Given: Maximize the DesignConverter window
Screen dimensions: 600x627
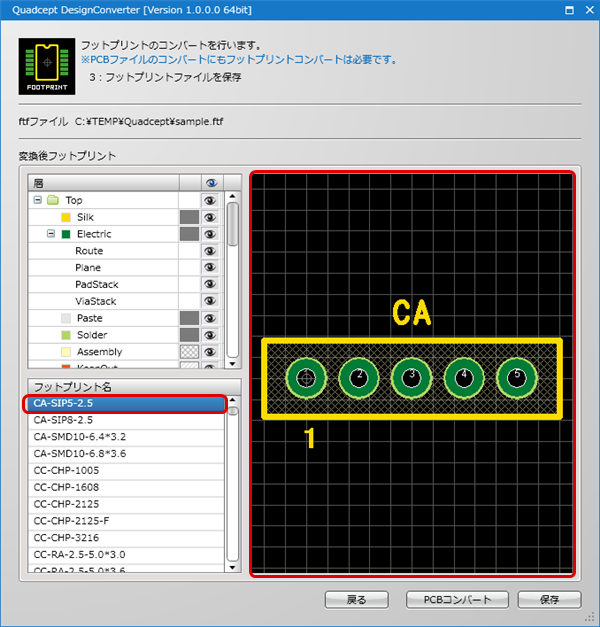Looking at the screenshot, I should click(x=569, y=10).
